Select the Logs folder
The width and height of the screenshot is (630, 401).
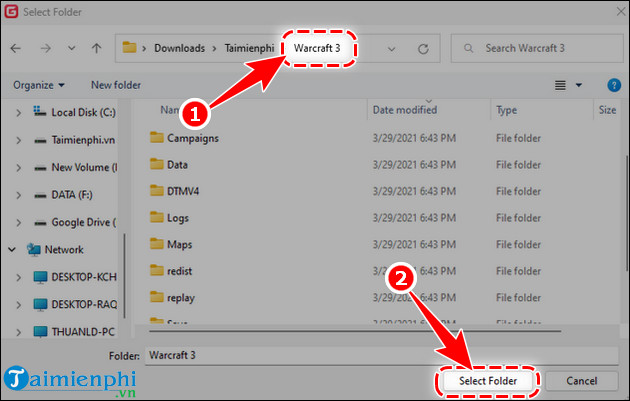(178, 218)
